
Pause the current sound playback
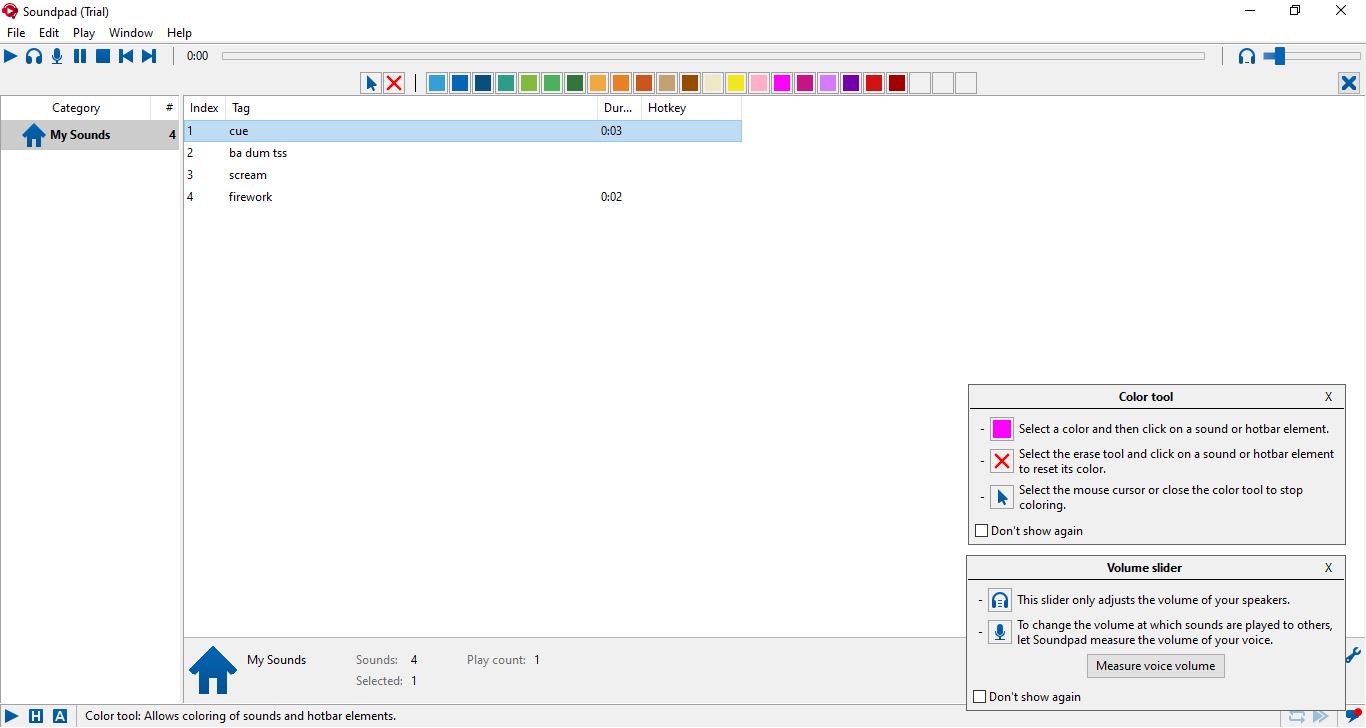point(80,56)
